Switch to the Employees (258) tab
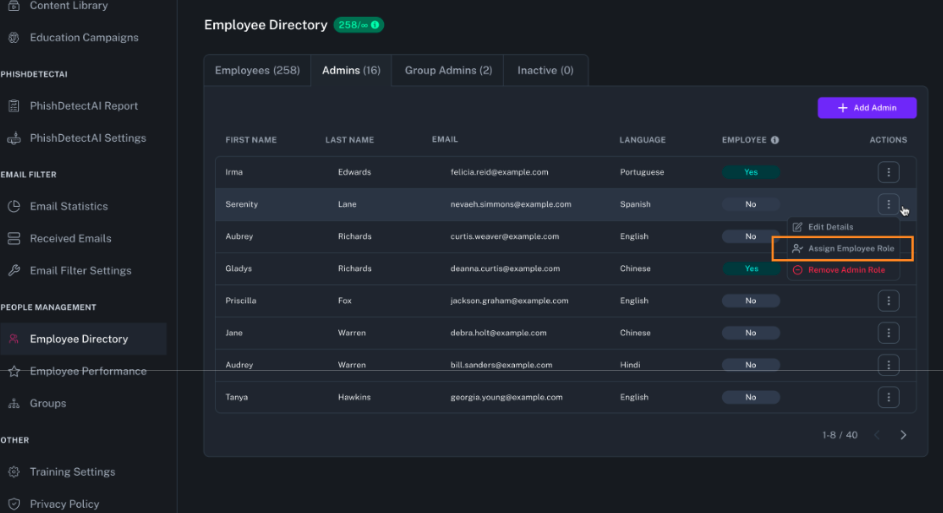Screen dimensions: 943x513 [x=257, y=71]
